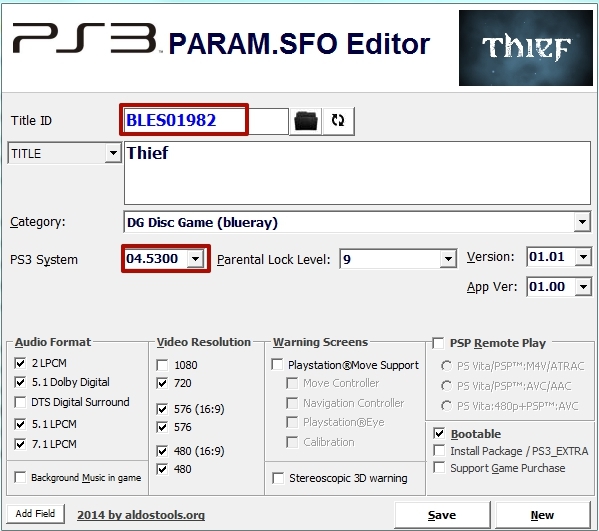Viewport: 599px width, 531px height.
Task: Expand the Parental Lock Level dropdown
Action: click(448, 259)
